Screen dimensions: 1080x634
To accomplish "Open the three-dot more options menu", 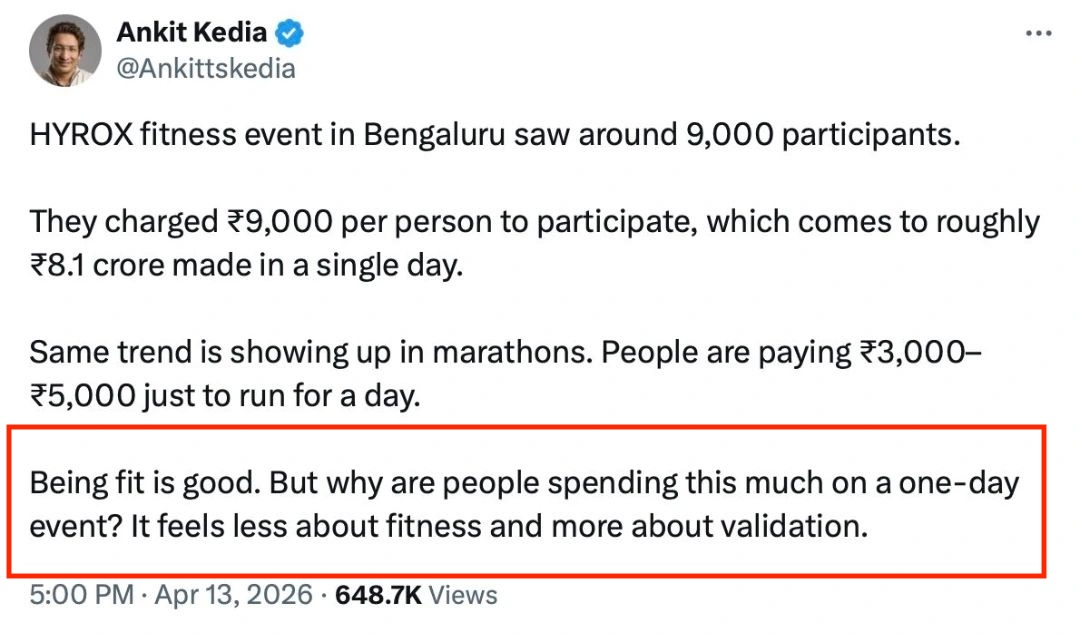I will tap(1038, 33).
